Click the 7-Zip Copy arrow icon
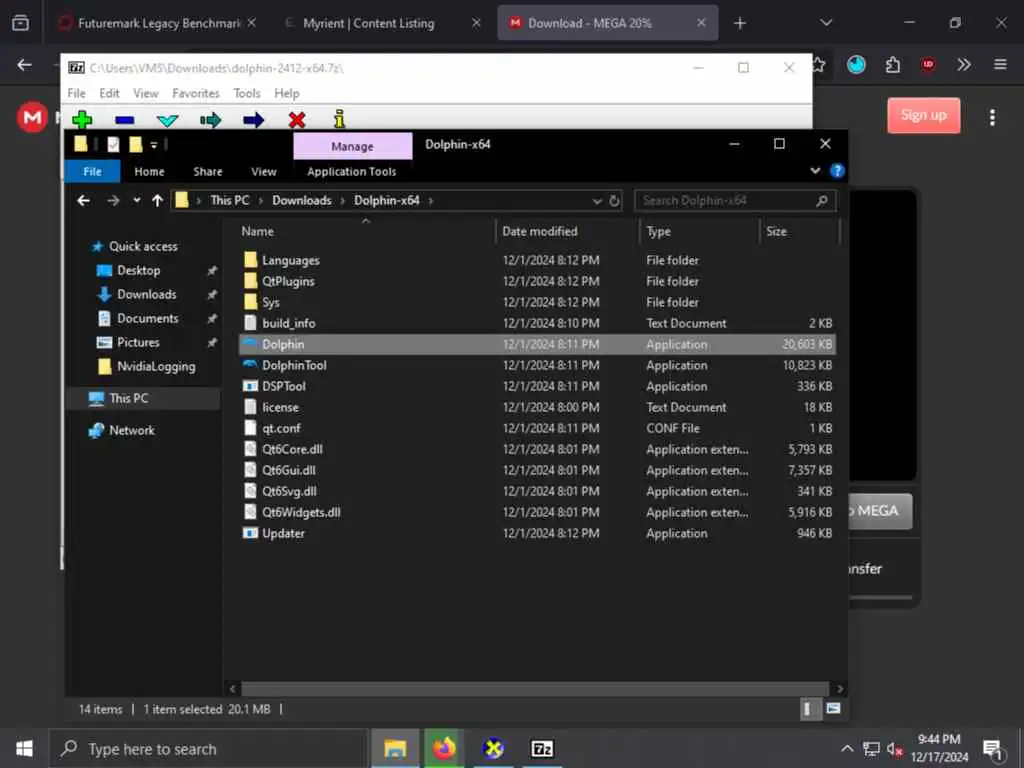The width and height of the screenshot is (1024, 768). 210,120
